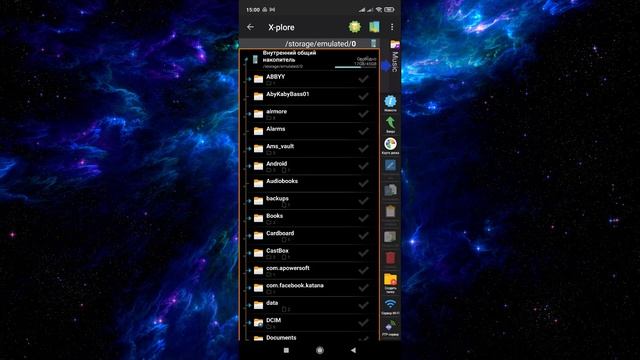Tap the internal storage phone icon
The image size is (640, 360).
tap(255, 60)
